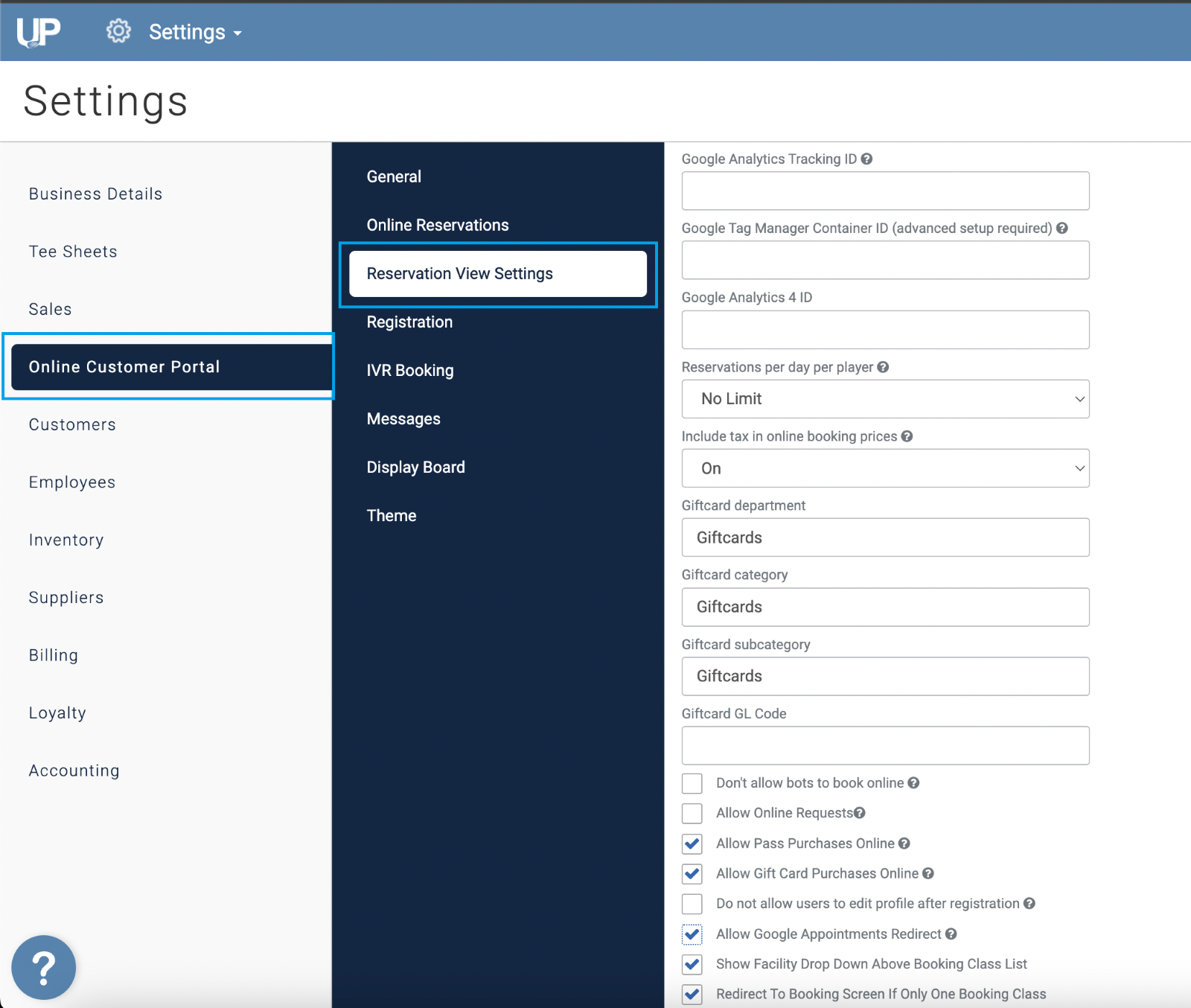Go to Inventory settings
The width and height of the screenshot is (1191, 1008).
click(x=66, y=540)
